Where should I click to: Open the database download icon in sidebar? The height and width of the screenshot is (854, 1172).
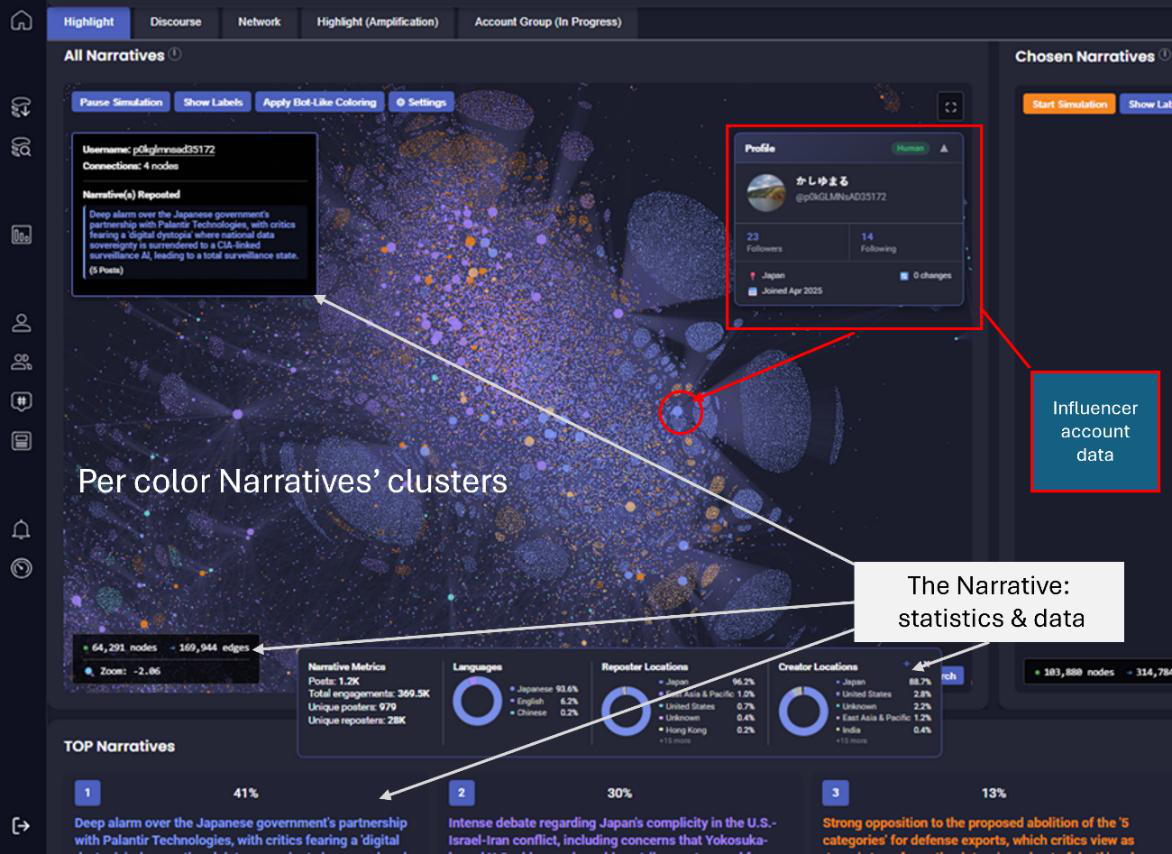click(x=21, y=107)
